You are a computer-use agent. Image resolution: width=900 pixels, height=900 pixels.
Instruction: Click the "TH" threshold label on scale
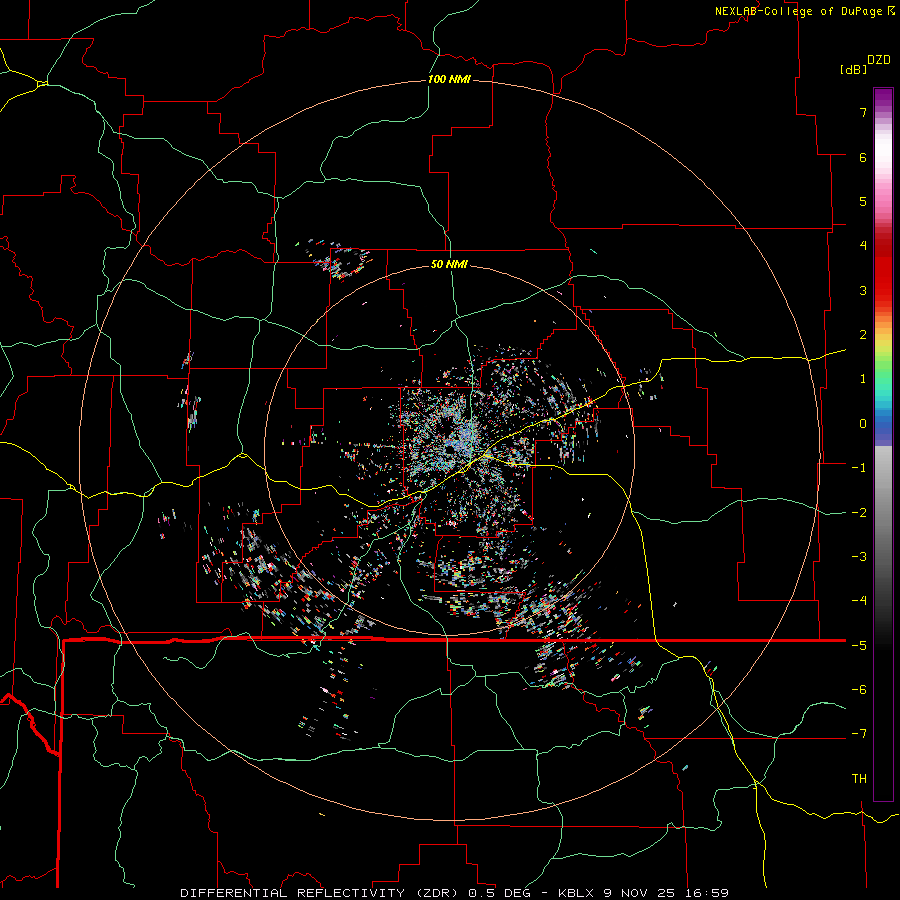[x=859, y=779]
